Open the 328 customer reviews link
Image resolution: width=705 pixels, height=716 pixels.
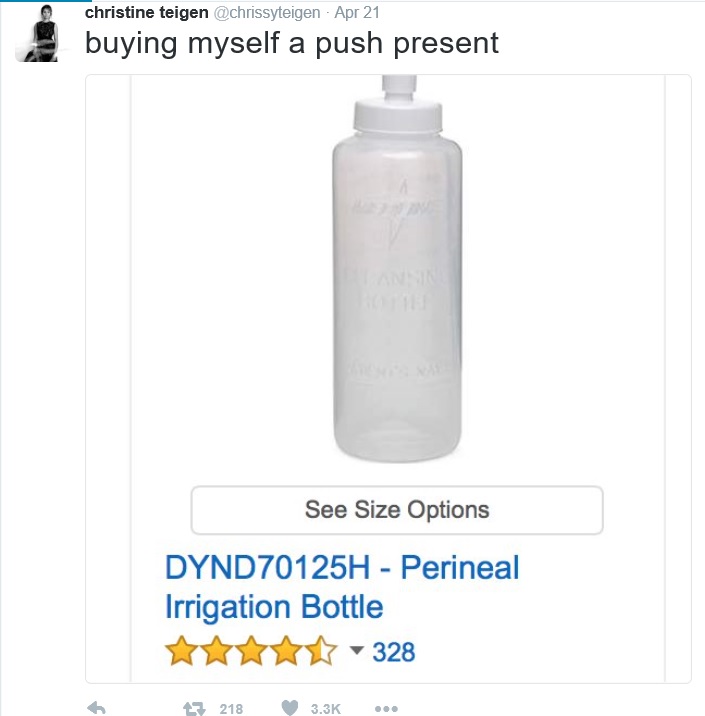393,652
